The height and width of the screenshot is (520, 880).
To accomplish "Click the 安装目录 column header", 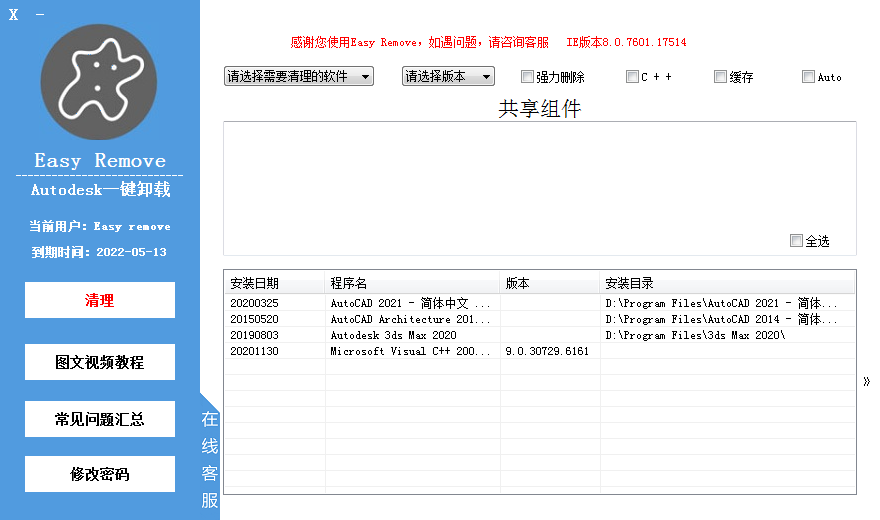I will (x=727, y=283).
